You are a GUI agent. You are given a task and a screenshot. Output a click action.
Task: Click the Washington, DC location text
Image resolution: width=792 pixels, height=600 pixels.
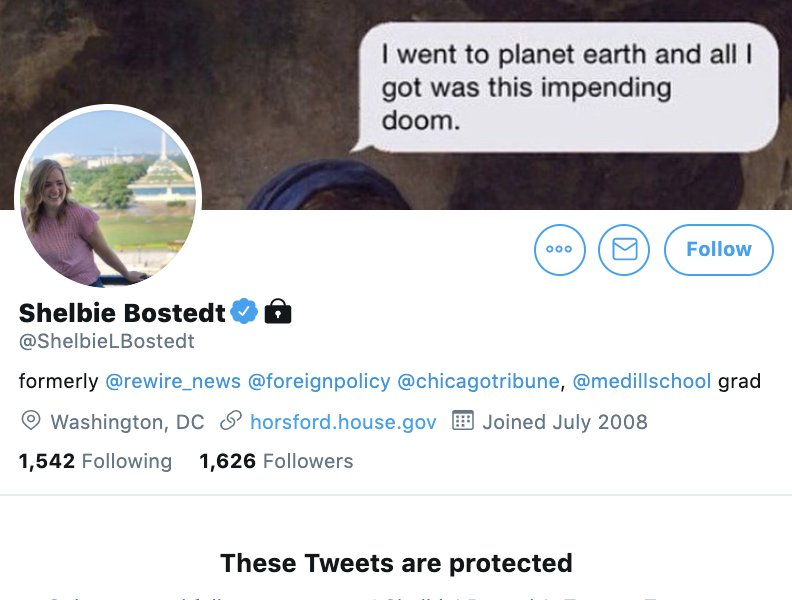127,422
